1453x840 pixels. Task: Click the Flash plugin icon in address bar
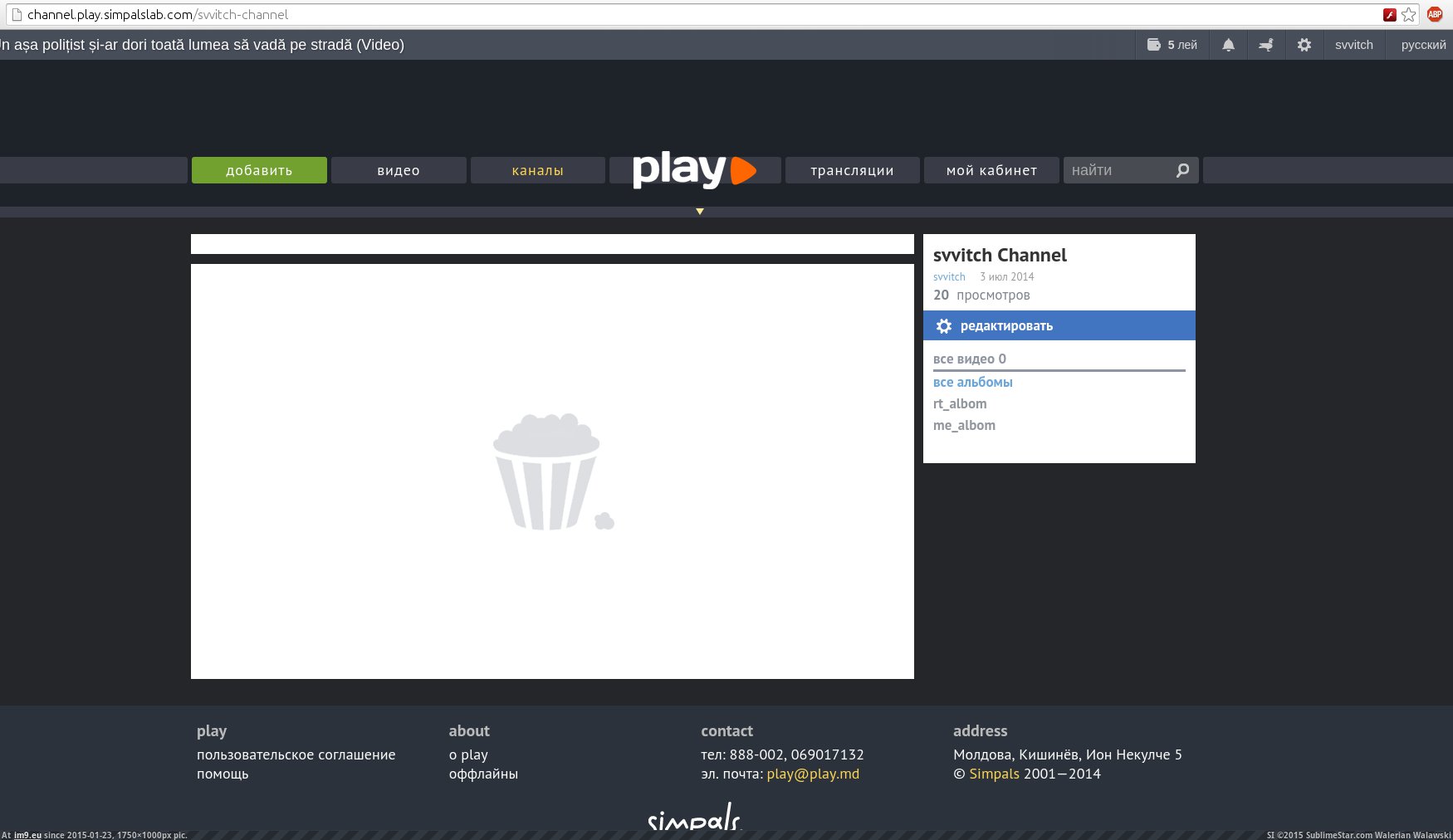point(1389,15)
